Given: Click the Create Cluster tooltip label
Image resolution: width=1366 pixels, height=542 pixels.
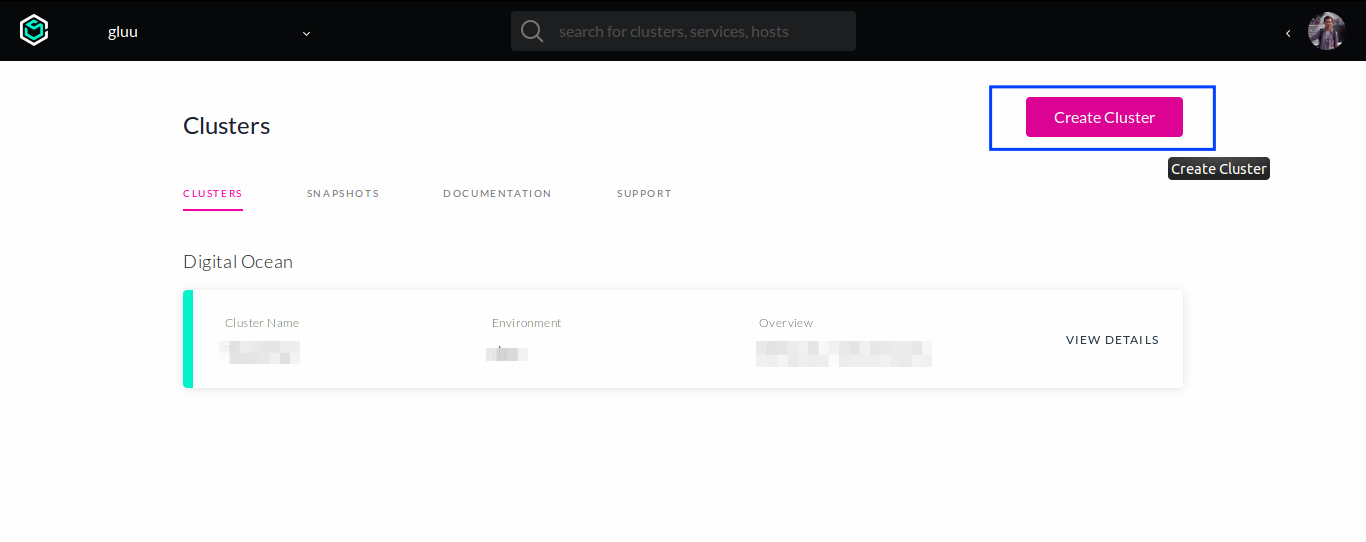Looking at the screenshot, I should click(x=1218, y=169).
